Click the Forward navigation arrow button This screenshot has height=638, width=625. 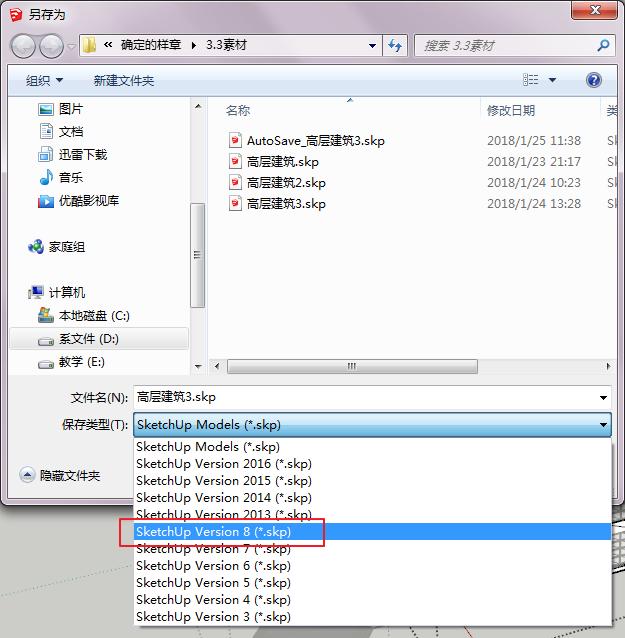pyautogui.click(x=51, y=46)
